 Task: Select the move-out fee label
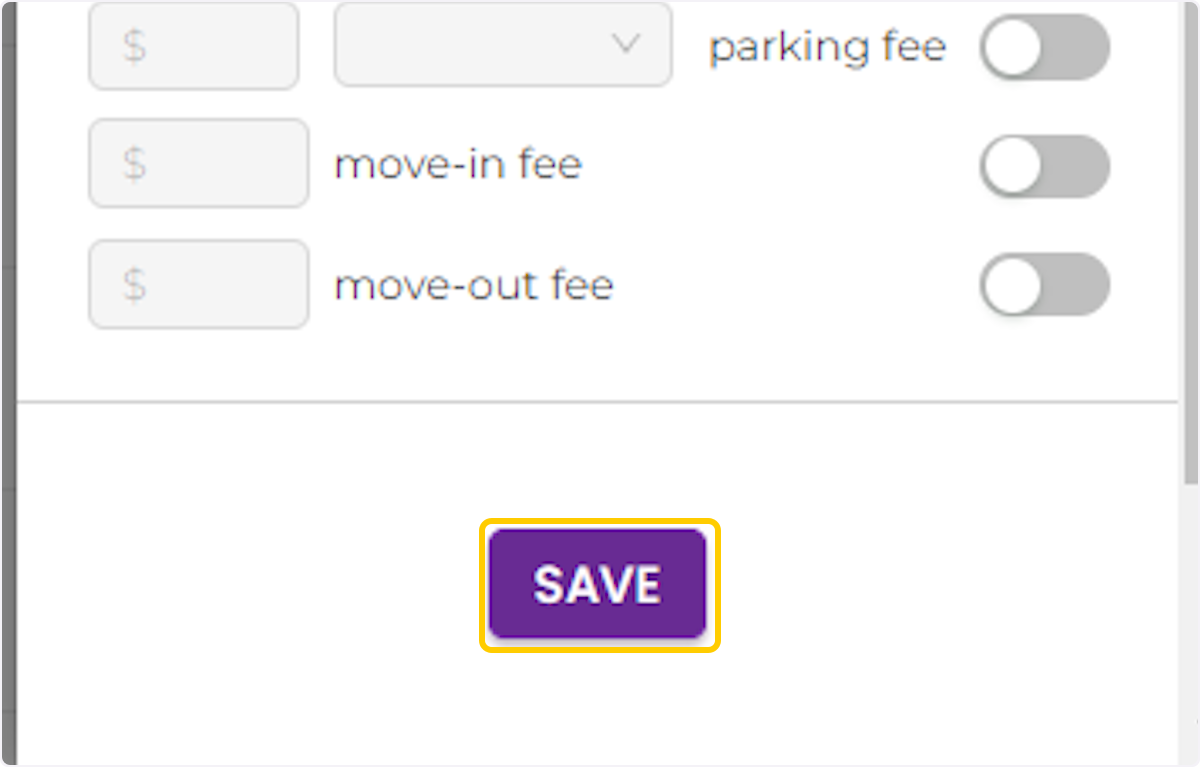click(x=474, y=285)
